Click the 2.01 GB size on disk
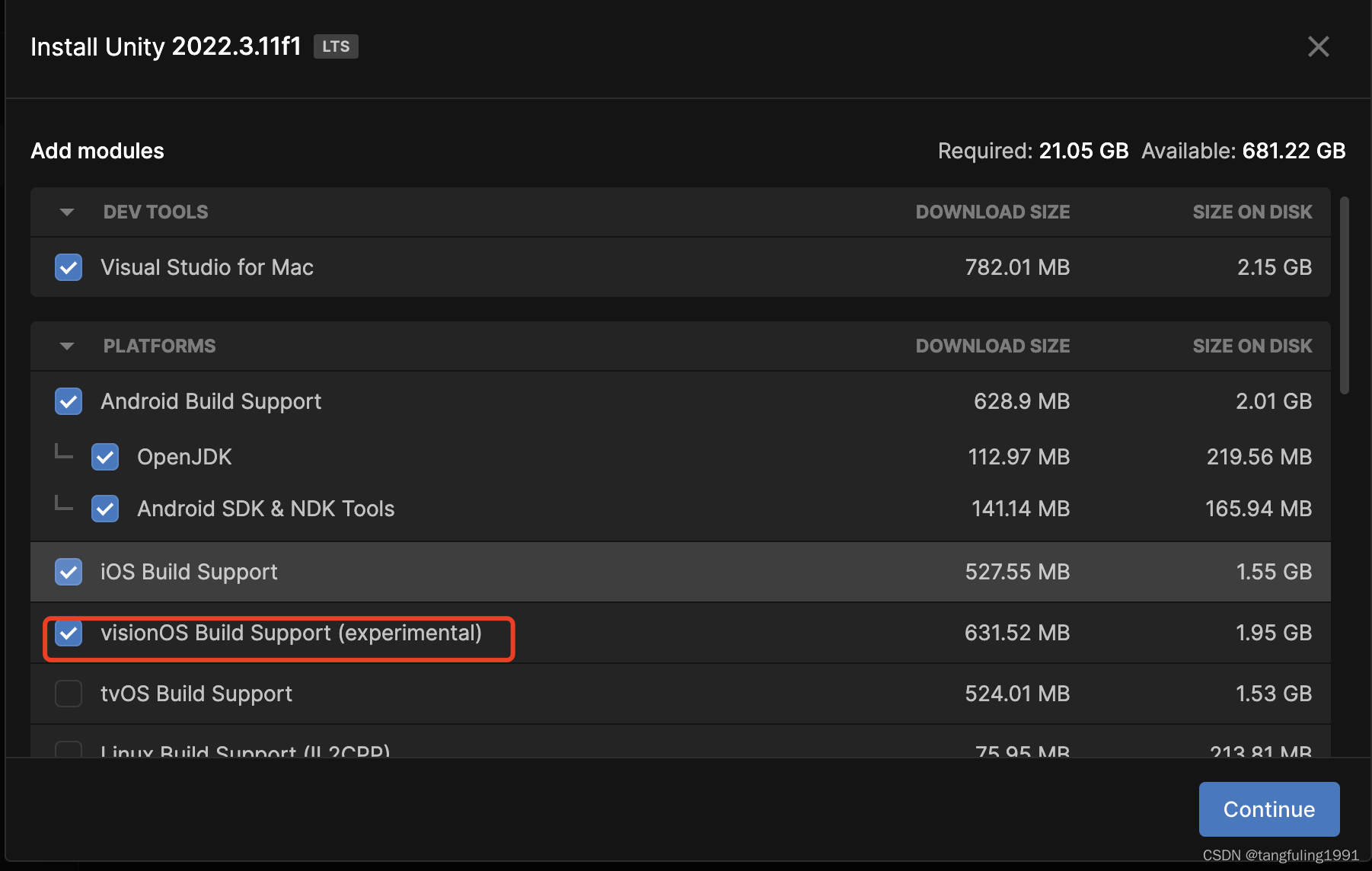The image size is (1372, 871). click(1274, 401)
